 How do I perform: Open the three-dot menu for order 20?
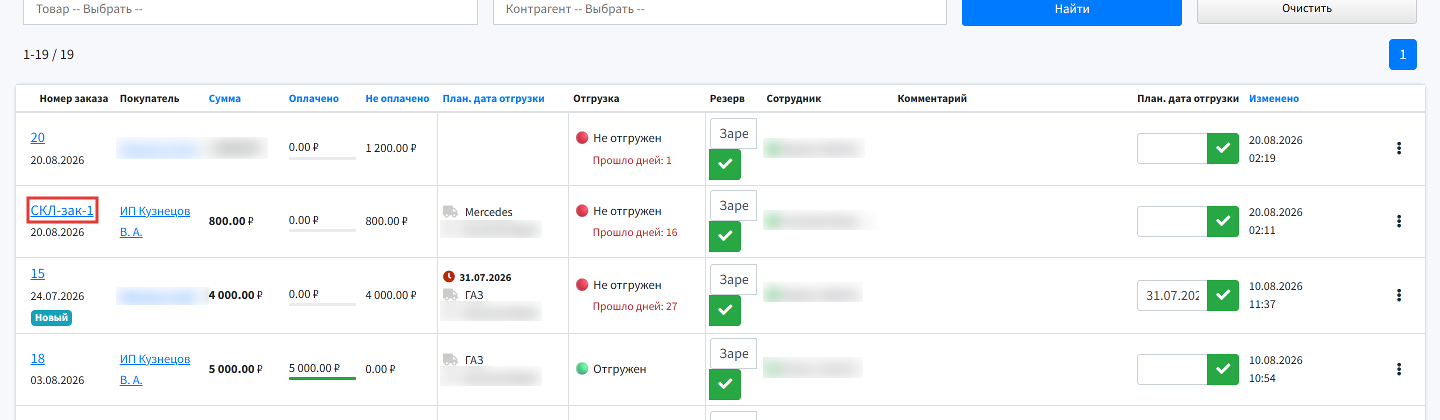pyautogui.click(x=1399, y=148)
